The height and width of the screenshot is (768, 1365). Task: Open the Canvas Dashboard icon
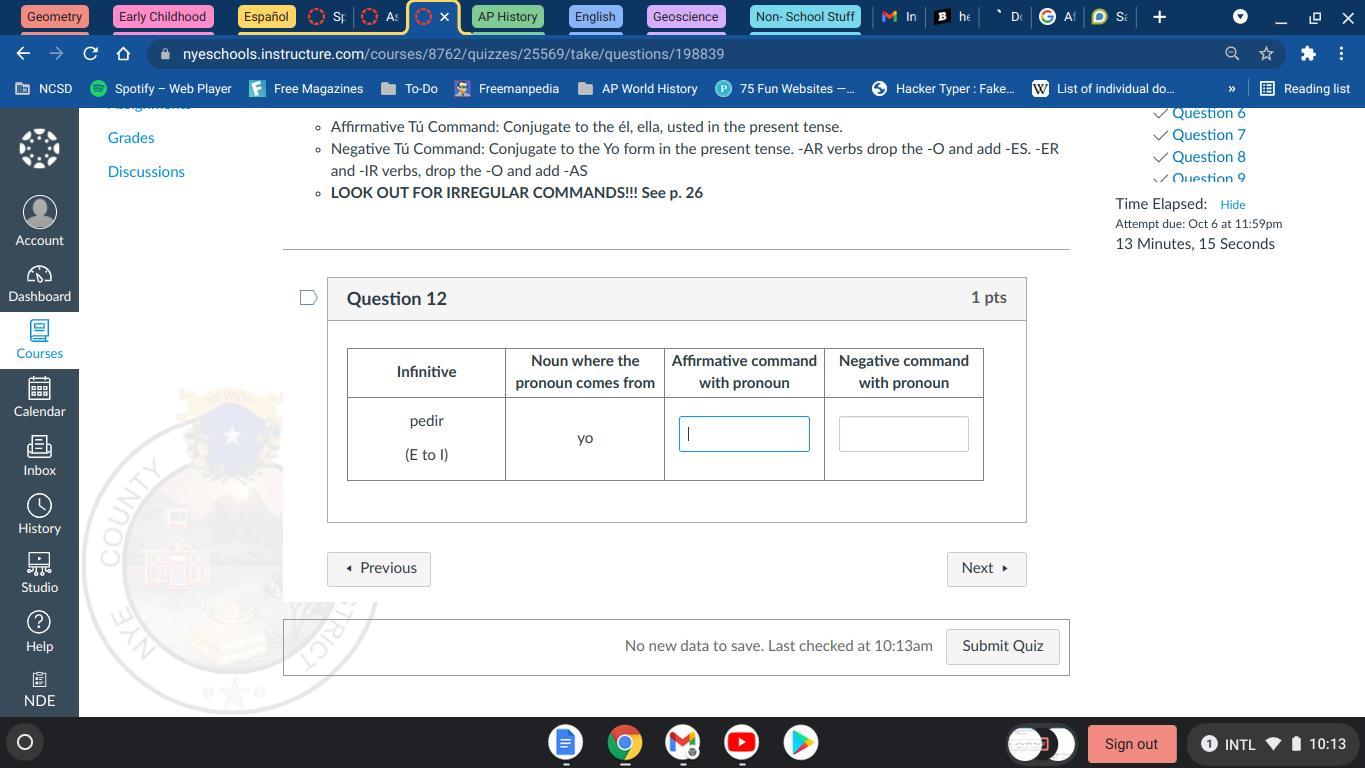pyautogui.click(x=39, y=284)
